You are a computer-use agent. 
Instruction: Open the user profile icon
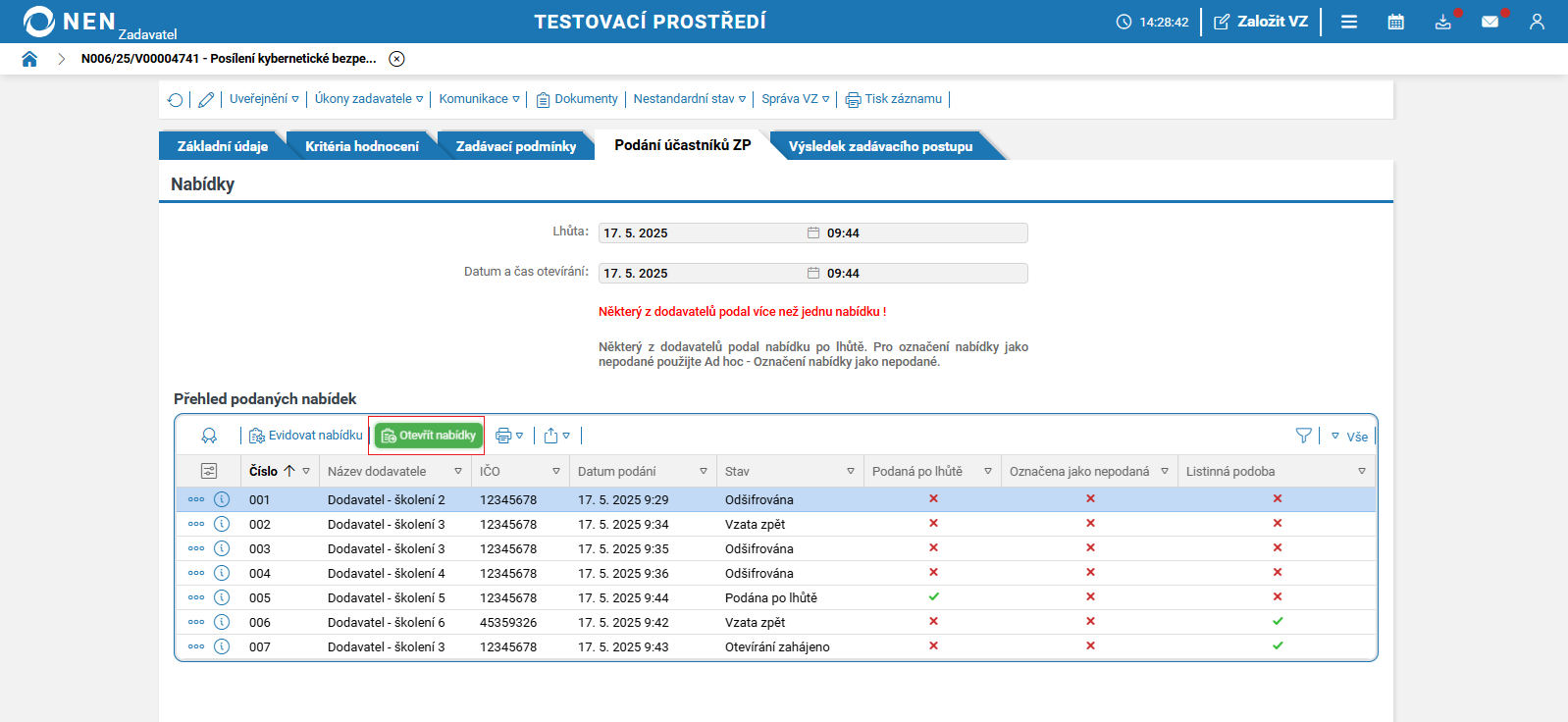point(1537,22)
